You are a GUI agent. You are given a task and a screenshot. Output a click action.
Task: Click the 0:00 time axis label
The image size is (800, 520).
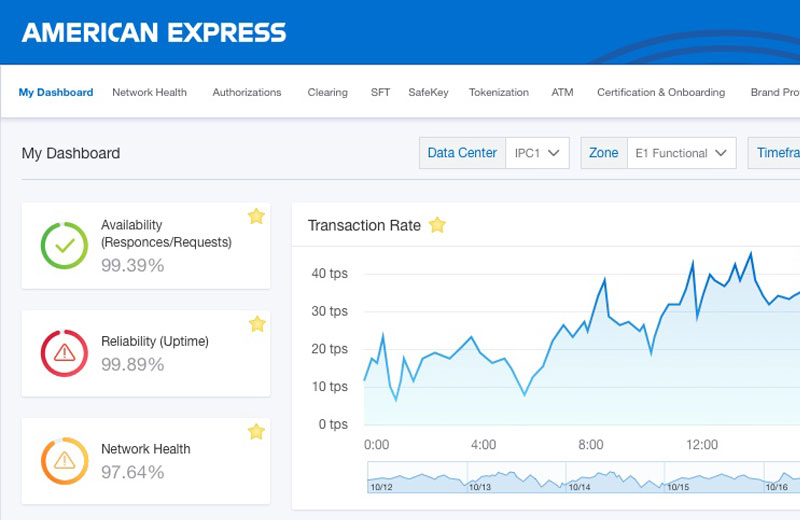click(377, 445)
